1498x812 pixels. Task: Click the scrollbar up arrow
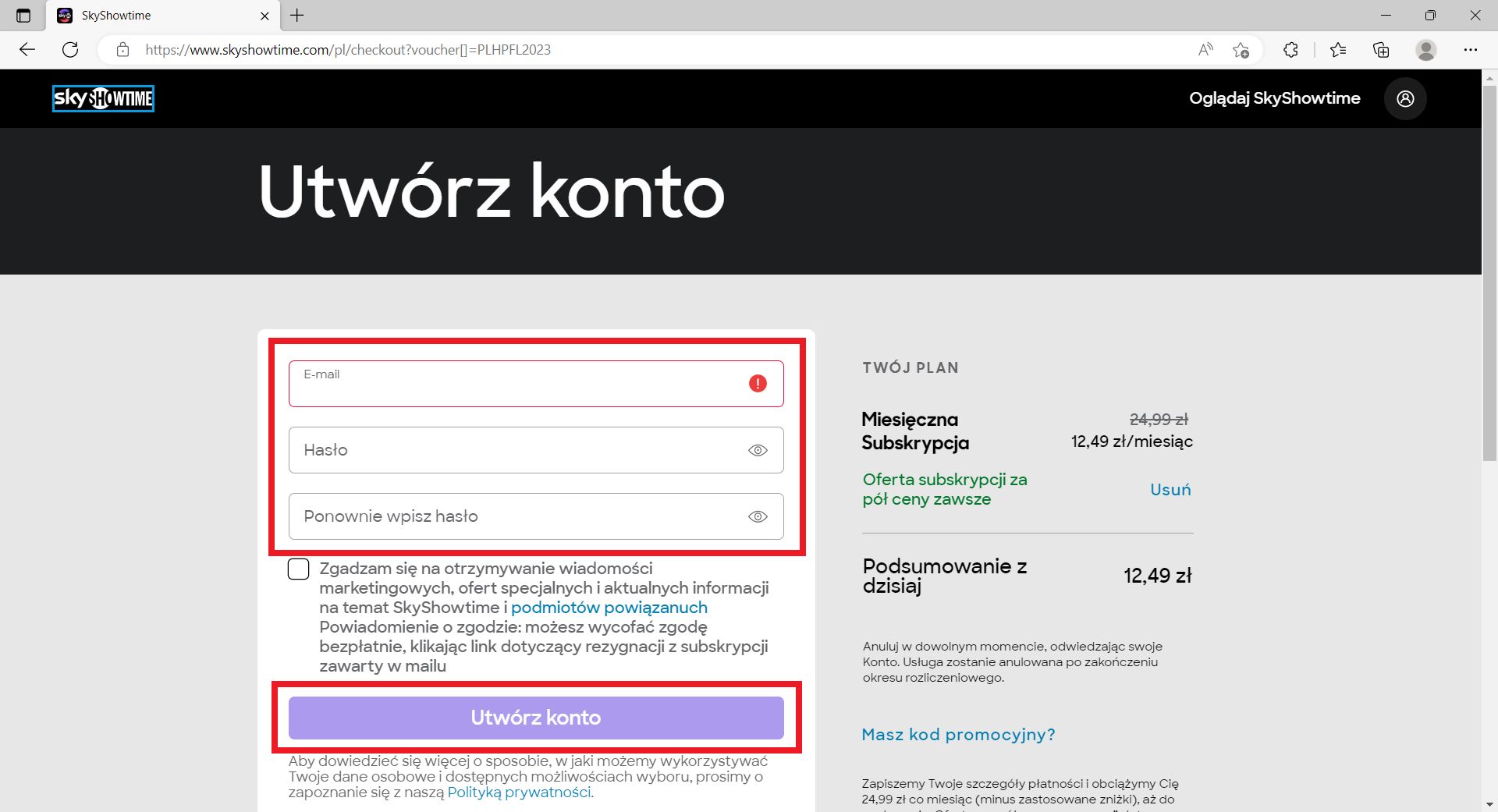point(1489,77)
